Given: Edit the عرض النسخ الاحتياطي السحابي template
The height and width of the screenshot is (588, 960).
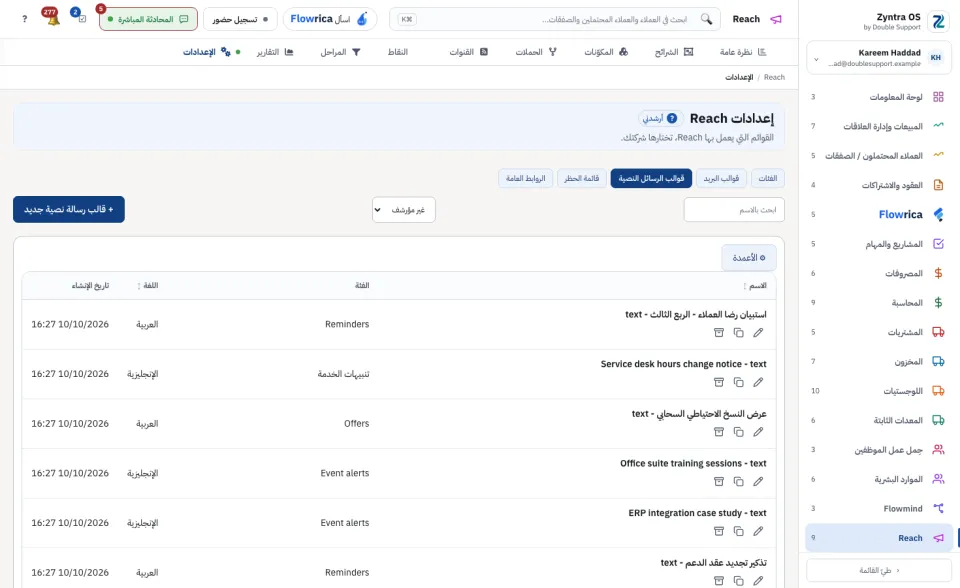Looking at the screenshot, I should [758, 432].
